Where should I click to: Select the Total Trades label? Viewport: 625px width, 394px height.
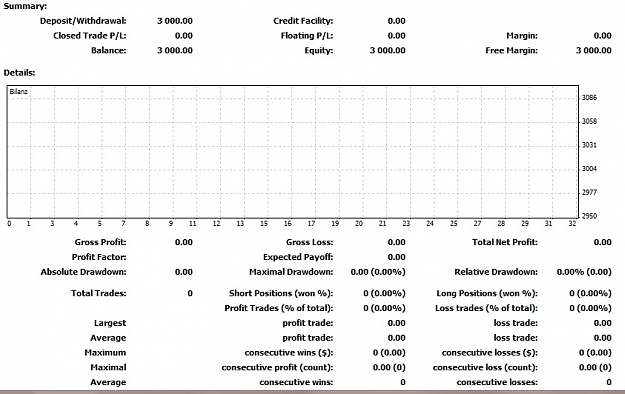[x=98, y=294]
